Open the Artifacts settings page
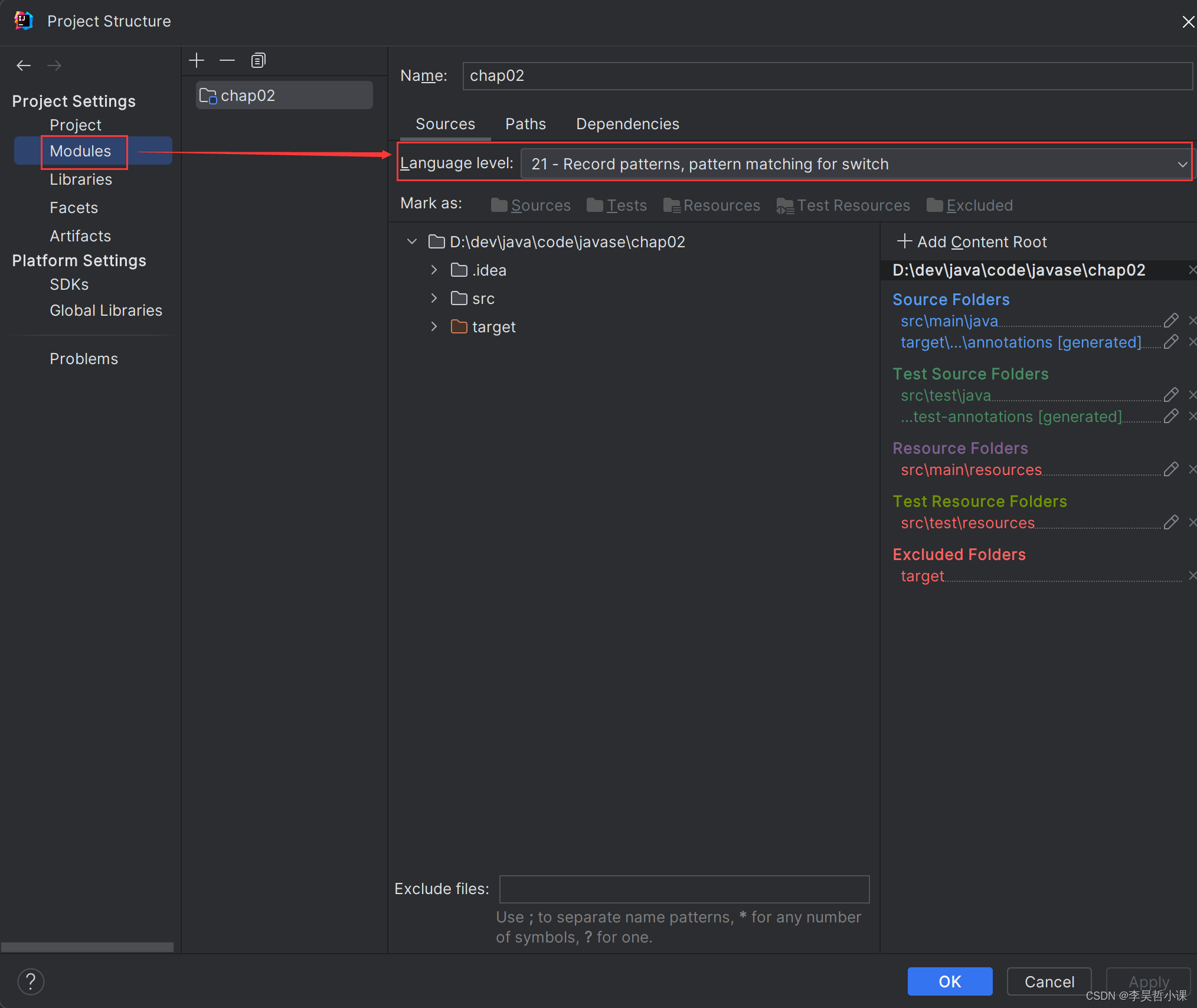Viewport: 1197px width, 1008px height. click(x=80, y=235)
